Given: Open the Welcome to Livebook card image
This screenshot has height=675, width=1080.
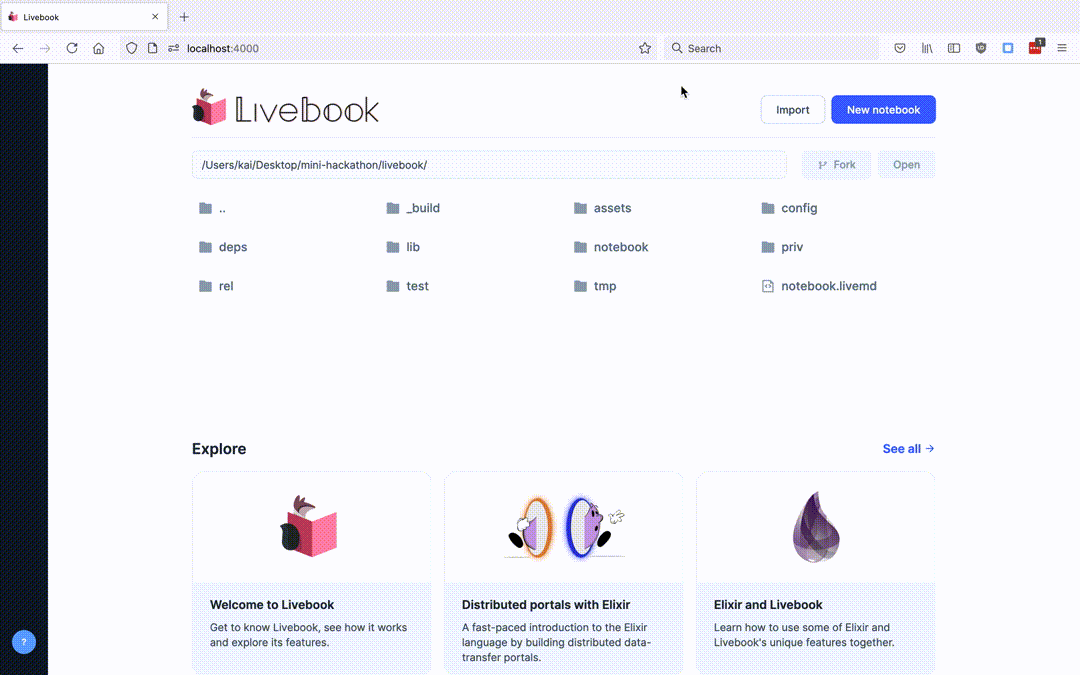Looking at the screenshot, I should pos(311,527).
